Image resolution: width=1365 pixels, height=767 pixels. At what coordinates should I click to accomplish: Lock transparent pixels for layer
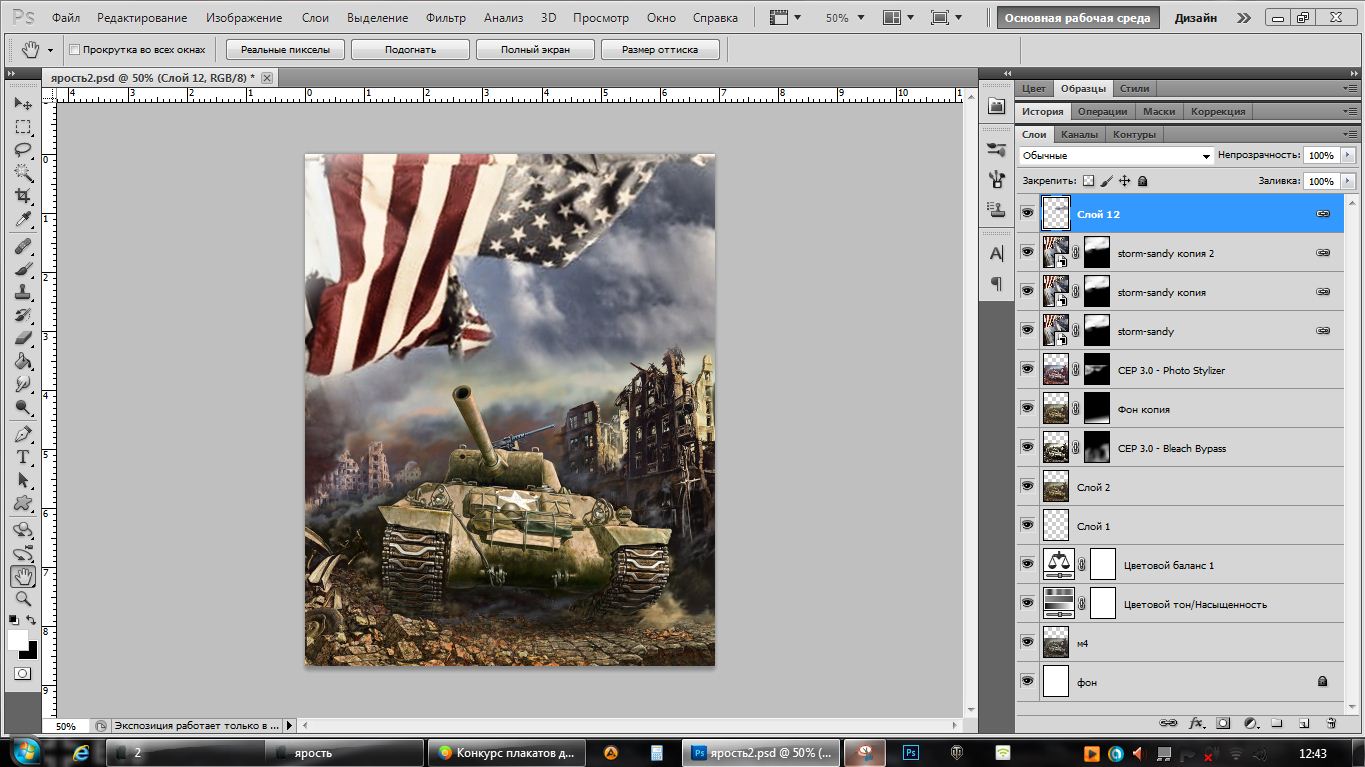click(x=1089, y=181)
